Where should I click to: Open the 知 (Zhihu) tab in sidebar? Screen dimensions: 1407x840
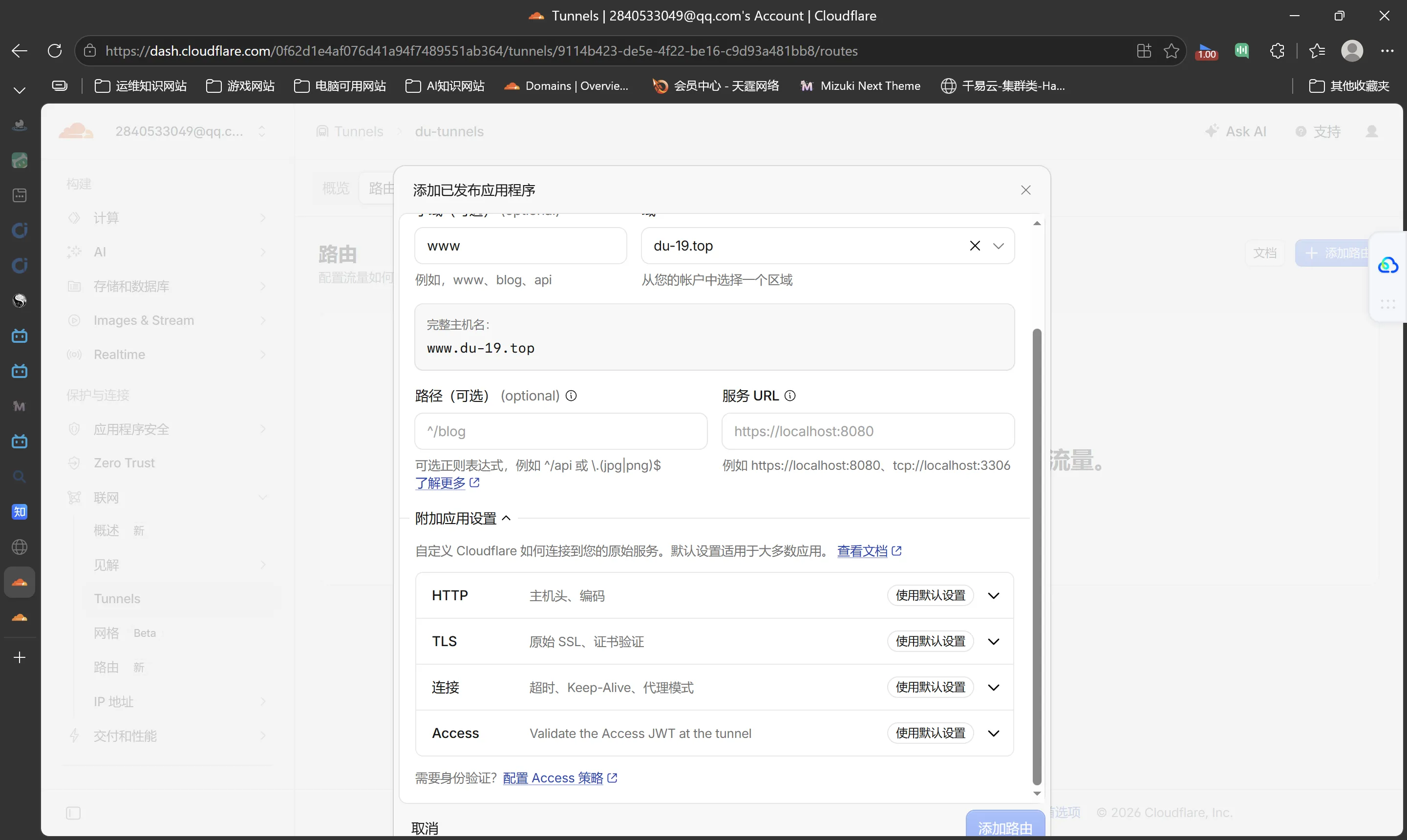click(20, 512)
